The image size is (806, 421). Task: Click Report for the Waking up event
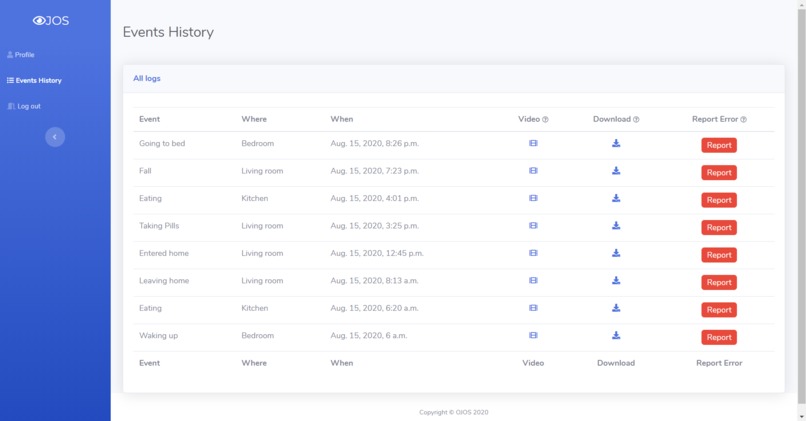point(719,337)
